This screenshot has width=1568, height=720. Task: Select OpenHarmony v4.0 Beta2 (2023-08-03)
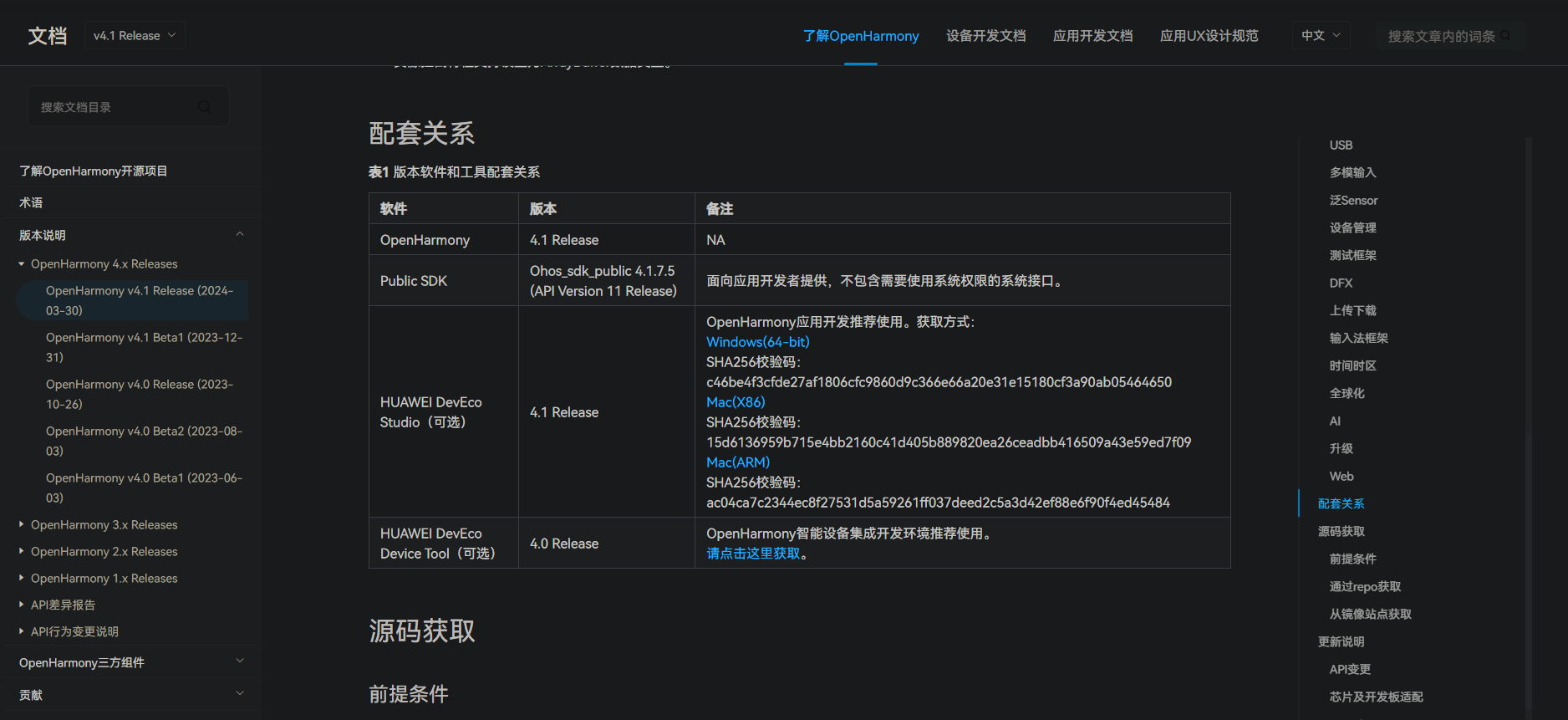click(x=144, y=441)
